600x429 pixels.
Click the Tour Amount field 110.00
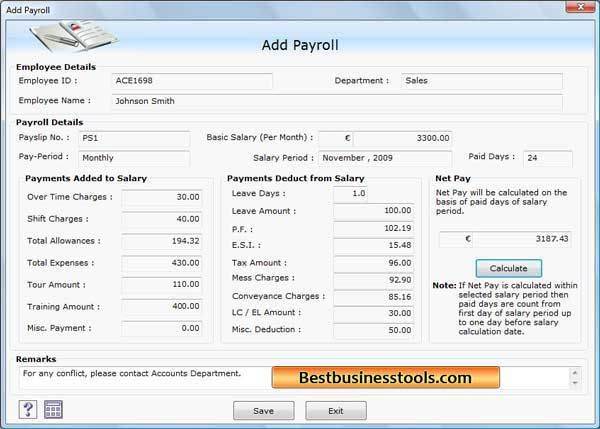(x=162, y=285)
